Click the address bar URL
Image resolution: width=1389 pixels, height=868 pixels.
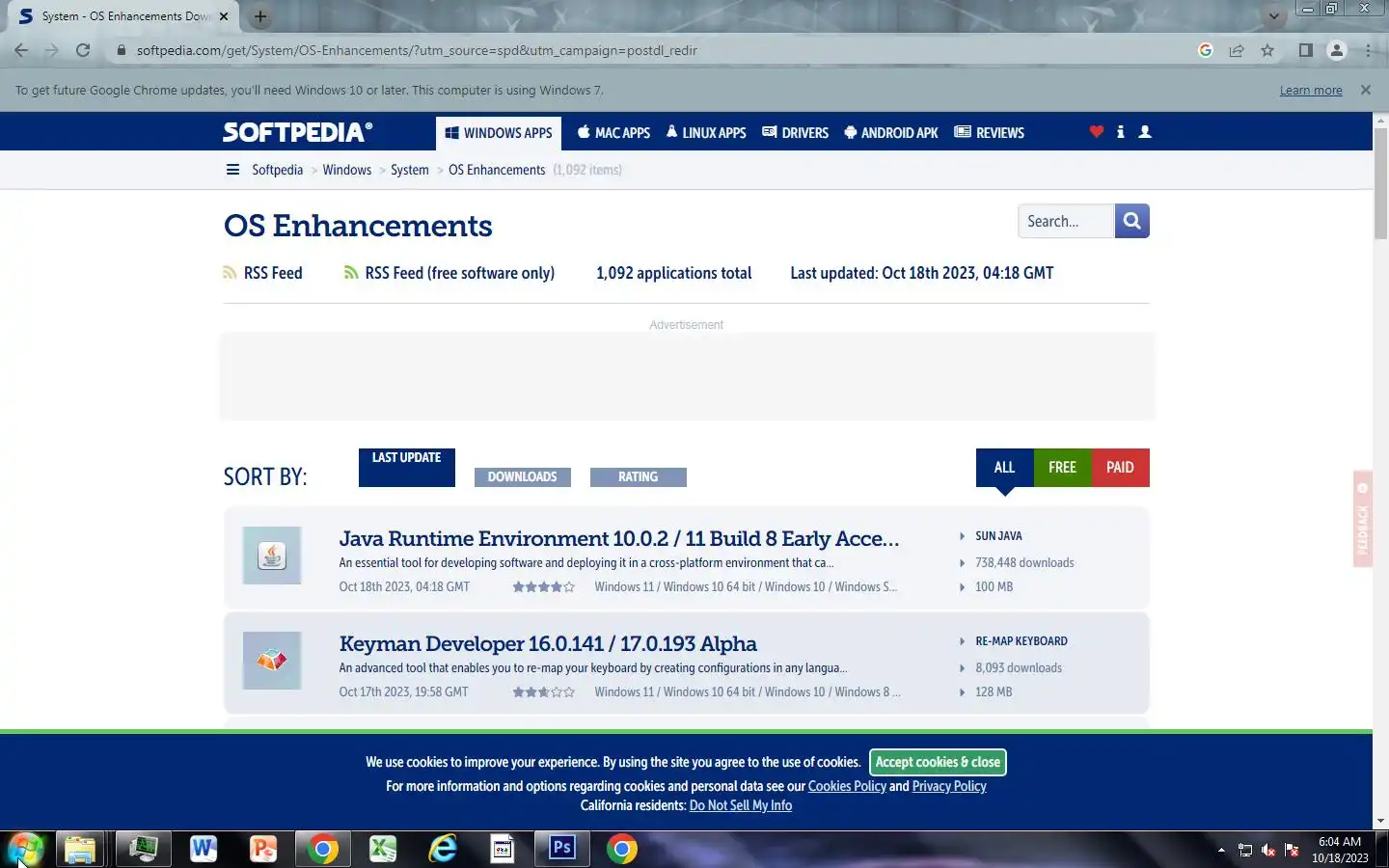click(417, 50)
